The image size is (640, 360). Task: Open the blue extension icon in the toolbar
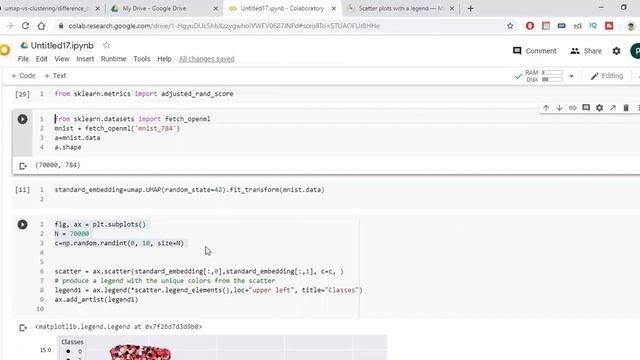(x=562, y=26)
